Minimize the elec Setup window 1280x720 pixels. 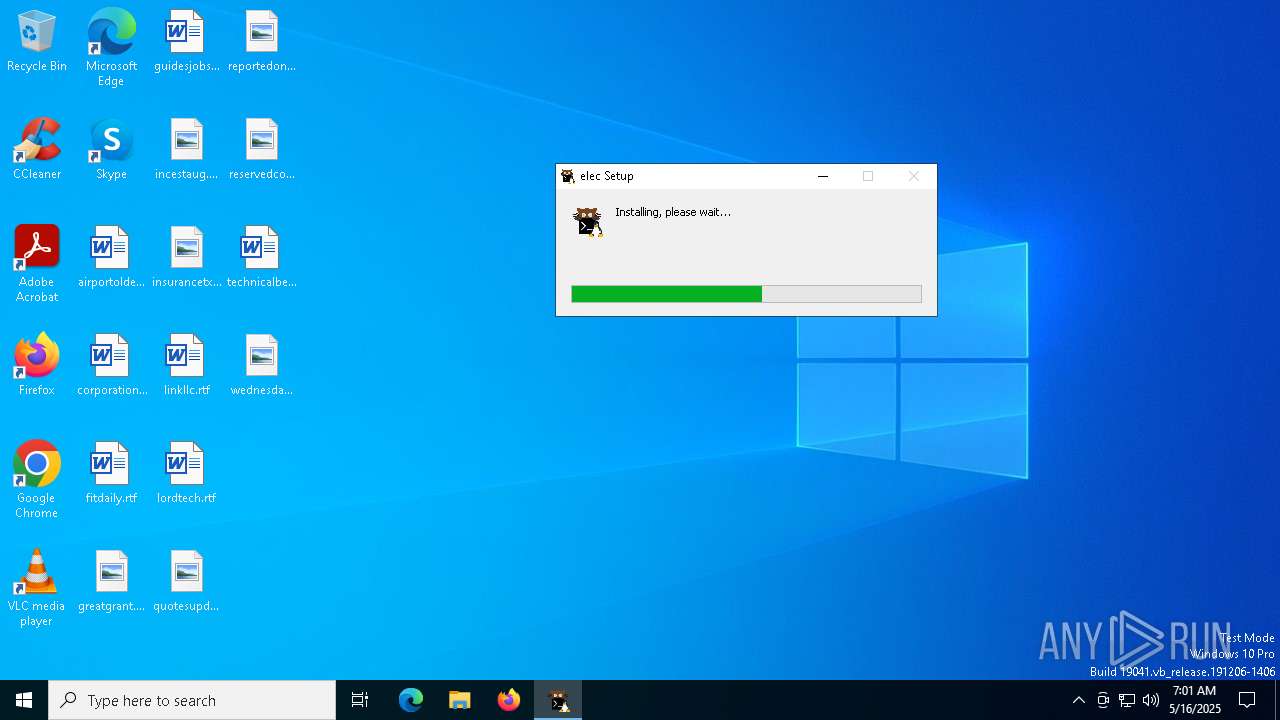(x=823, y=176)
